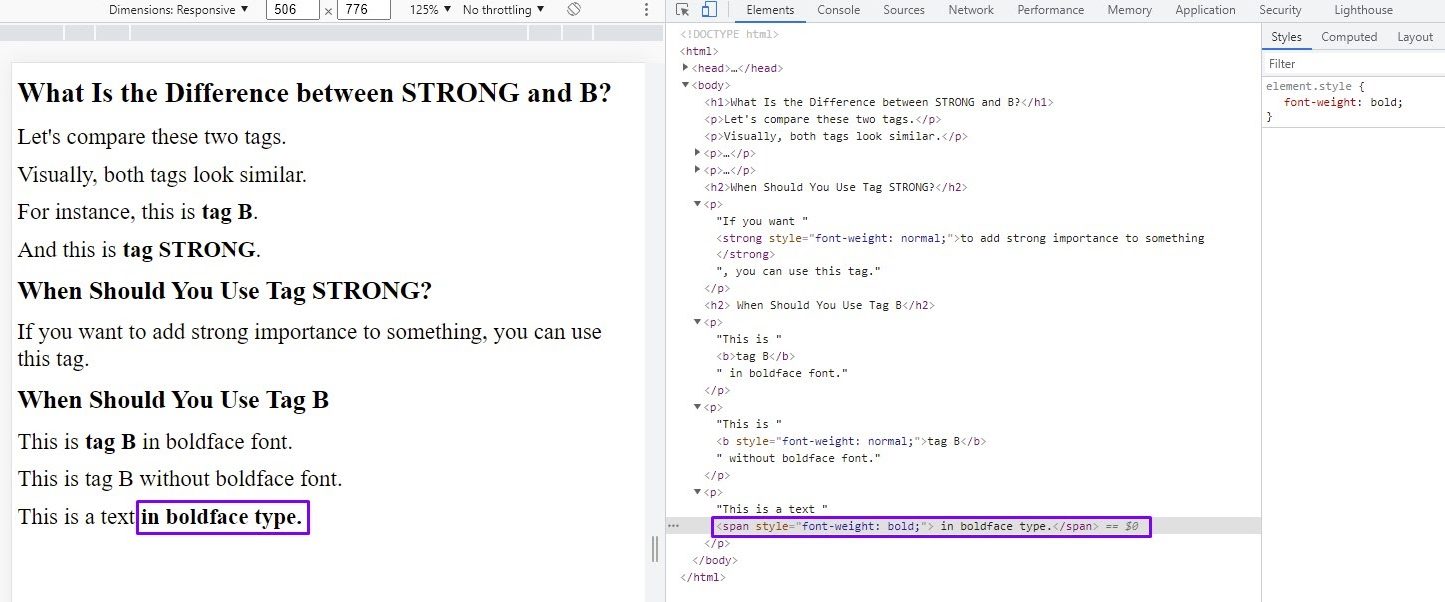Viewport: 1445px width, 602px height.
Task: Open the Layout tab
Action: [1415, 36]
